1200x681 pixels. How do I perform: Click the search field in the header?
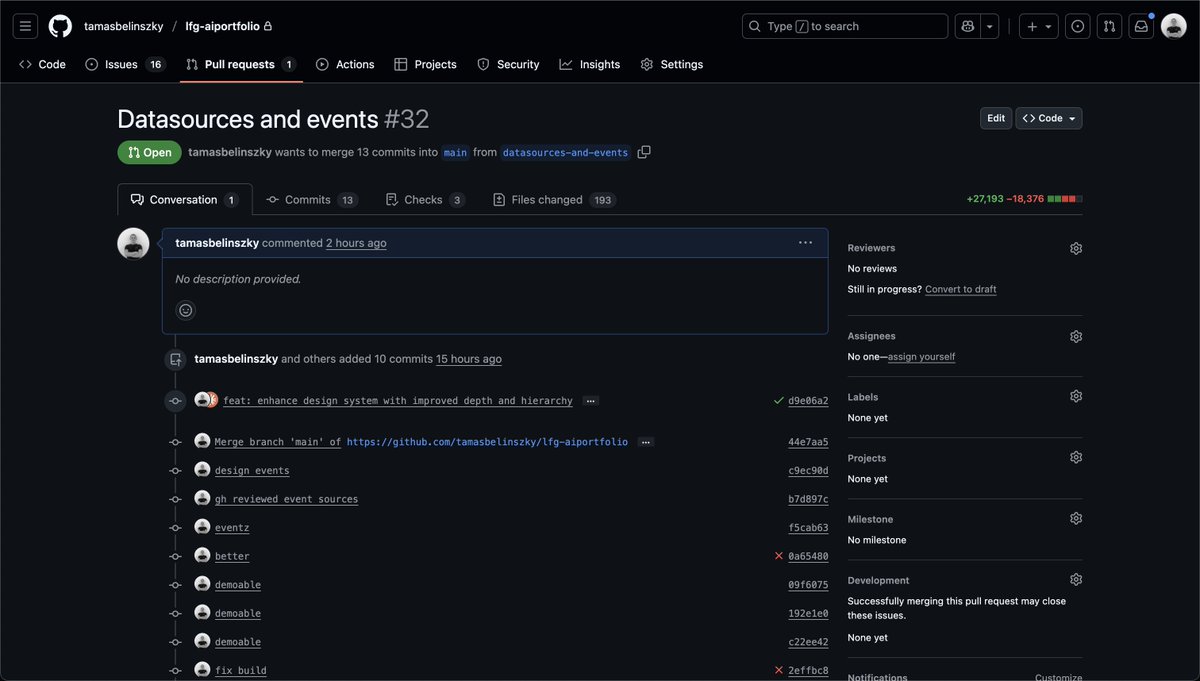845,25
